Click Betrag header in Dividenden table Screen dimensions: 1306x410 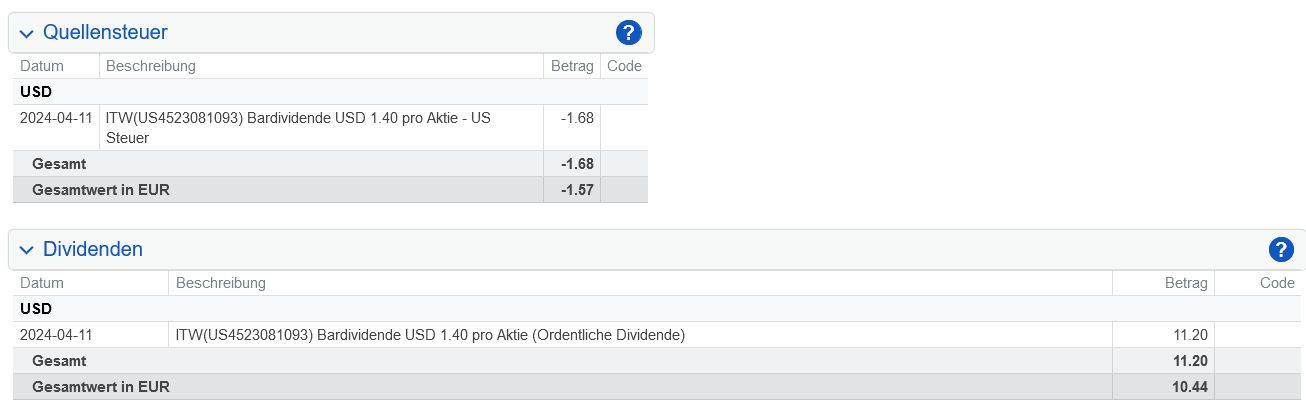tap(1187, 283)
